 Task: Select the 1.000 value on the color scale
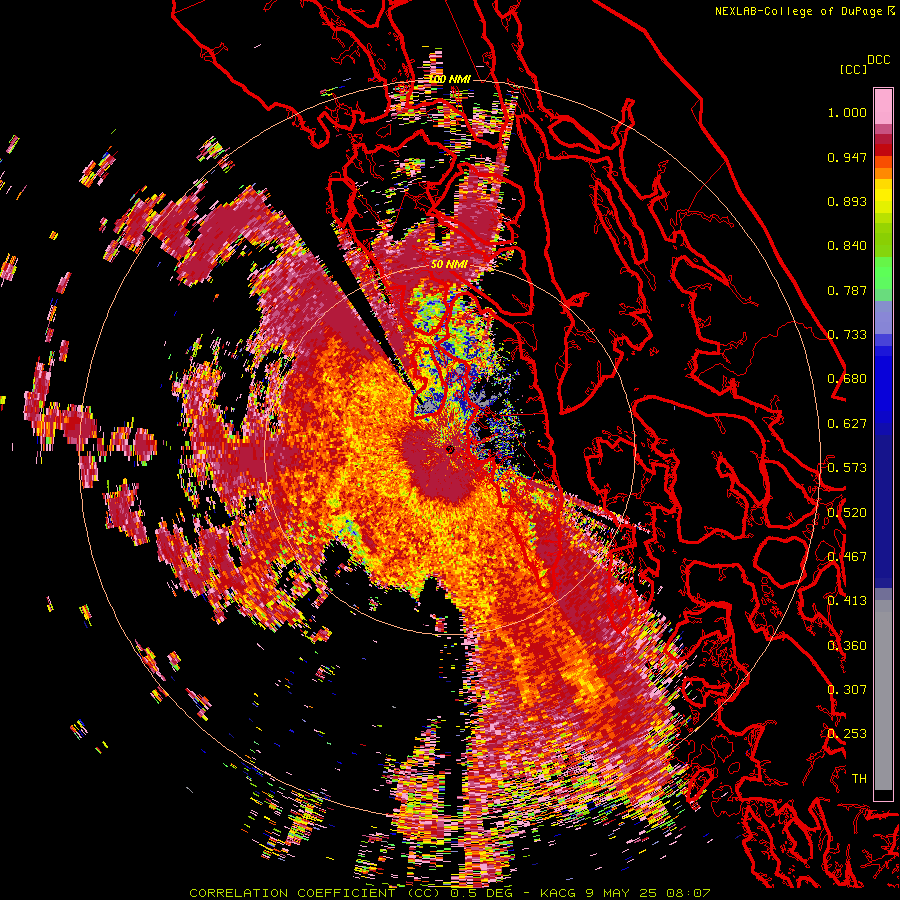847,112
